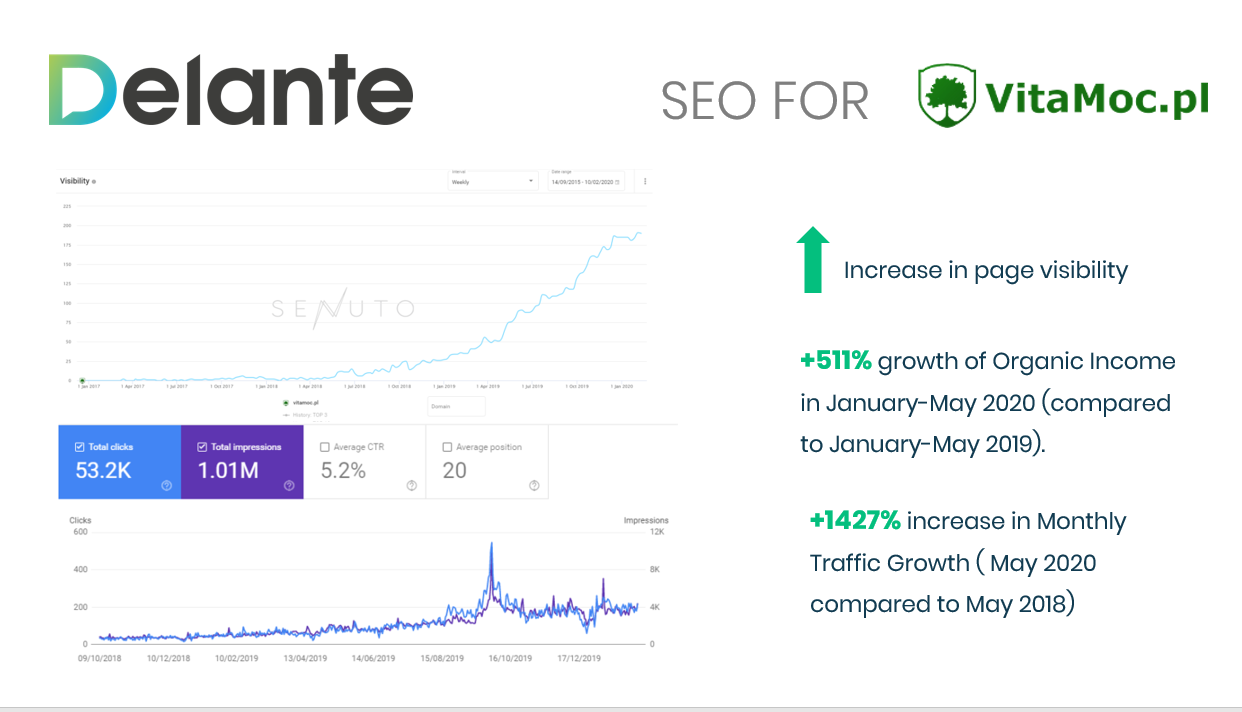Enable the Average CTR checkbox
Screen dimensions: 1242x712
(325, 447)
